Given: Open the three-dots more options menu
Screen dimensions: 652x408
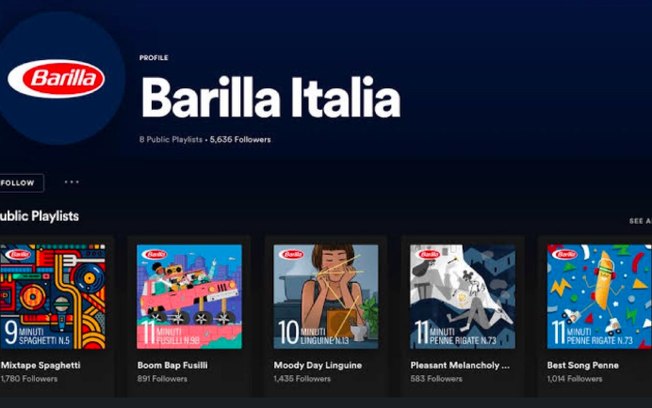Looking at the screenshot, I should (x=72, y=182).
